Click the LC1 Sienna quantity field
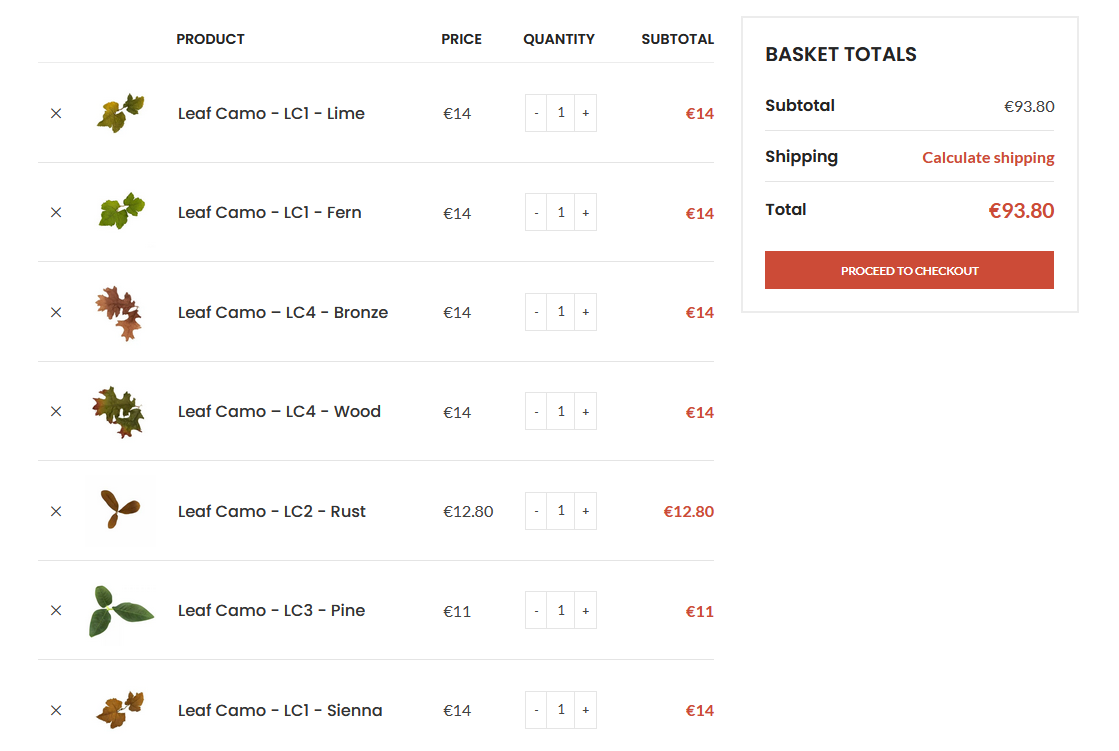Image resolution: width=1119 pixels, height=751 pixels. 561,710
